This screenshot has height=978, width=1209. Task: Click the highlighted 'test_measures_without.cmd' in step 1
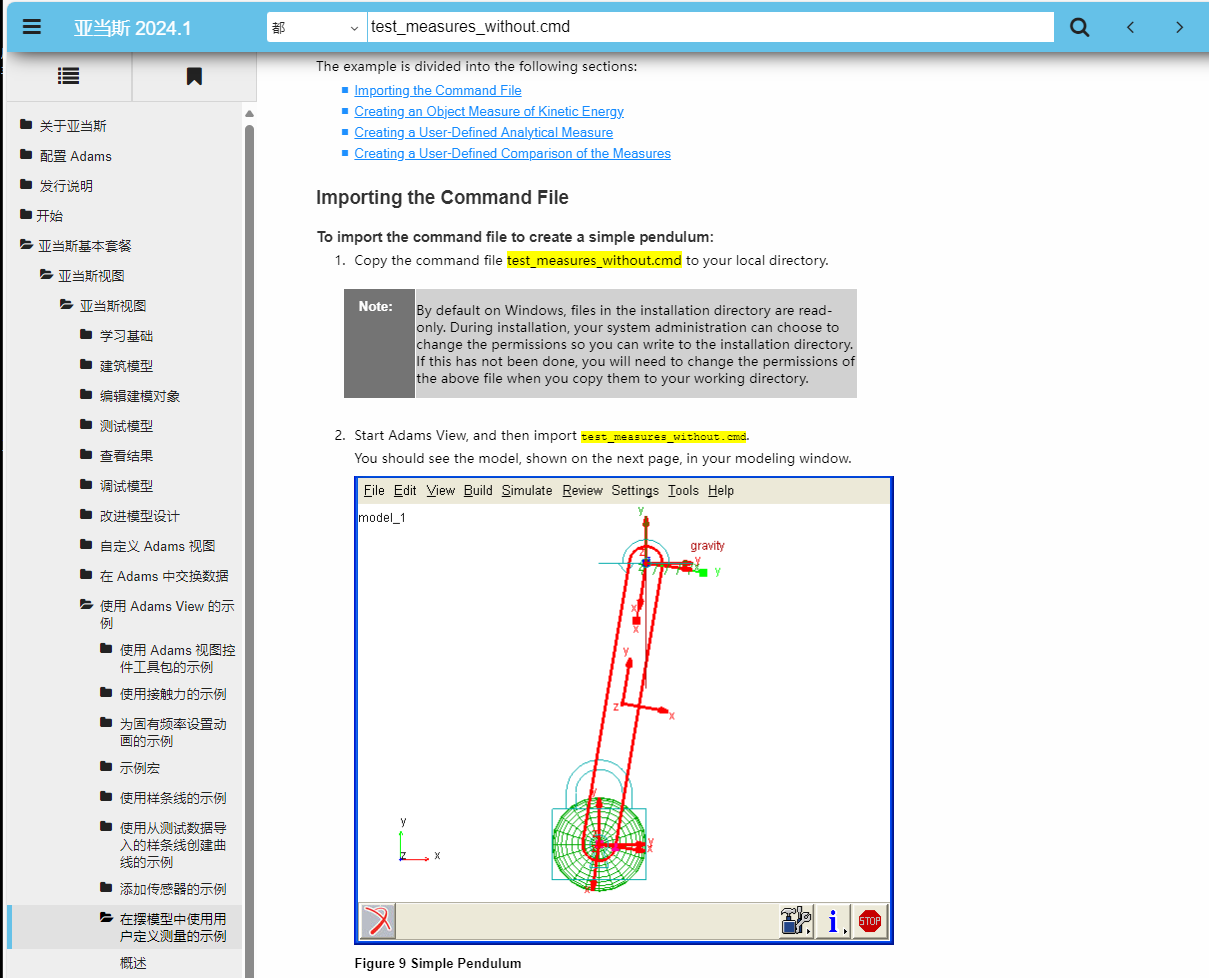click(594, 260)
